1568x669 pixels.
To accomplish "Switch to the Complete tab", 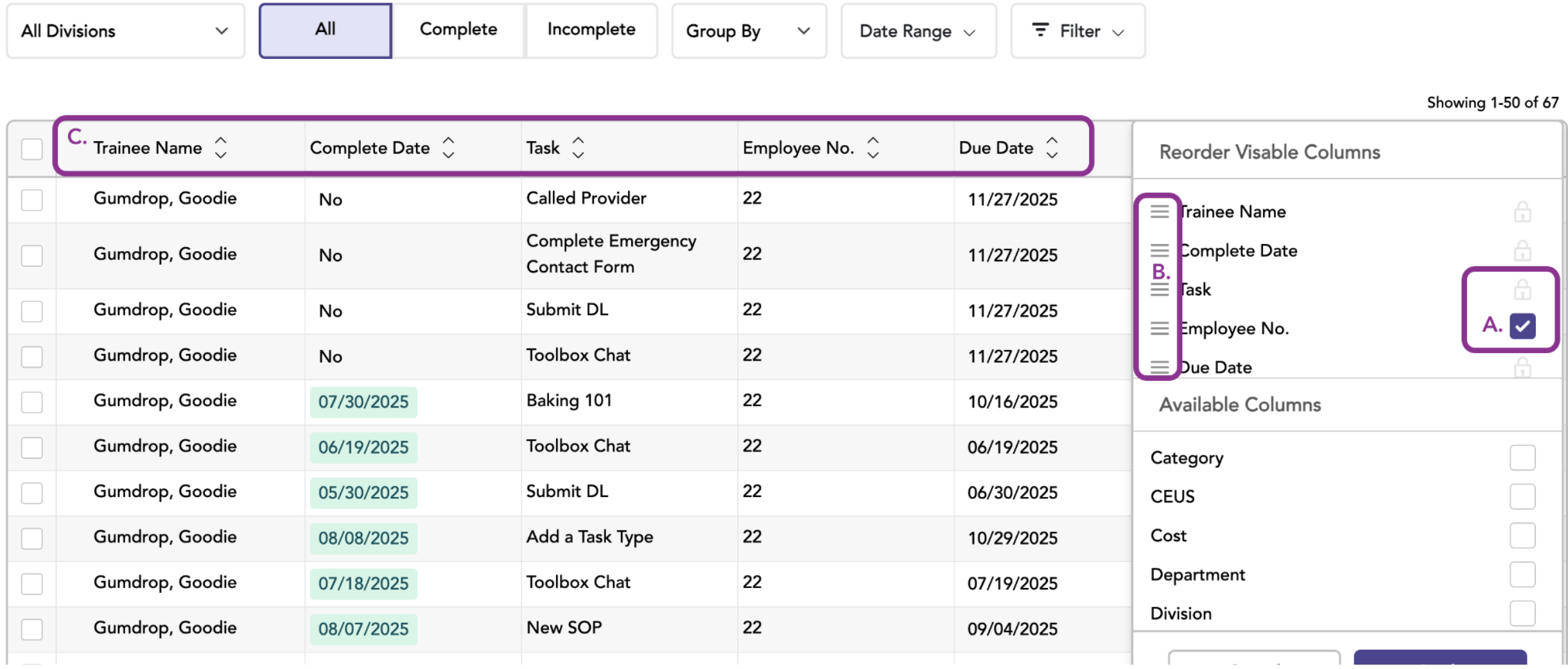I will point(458,30).
